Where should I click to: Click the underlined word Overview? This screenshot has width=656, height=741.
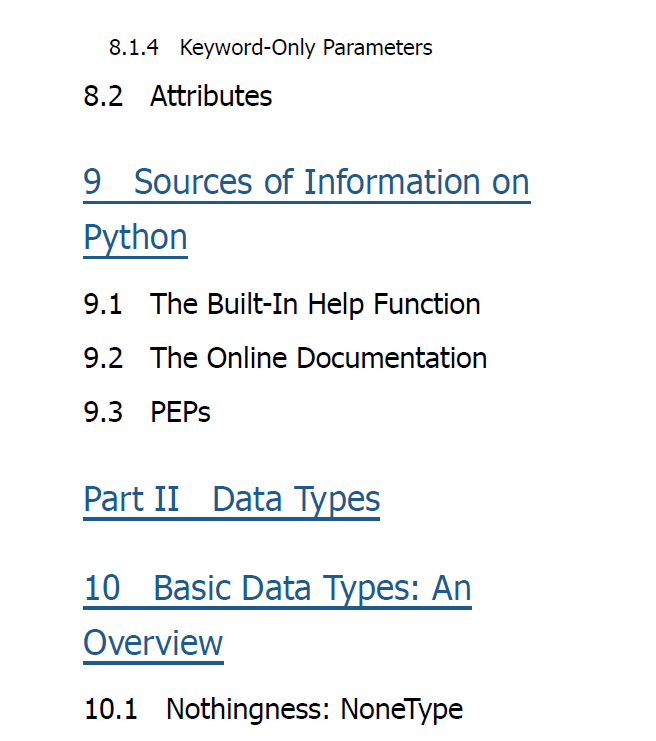click(153, 644)
